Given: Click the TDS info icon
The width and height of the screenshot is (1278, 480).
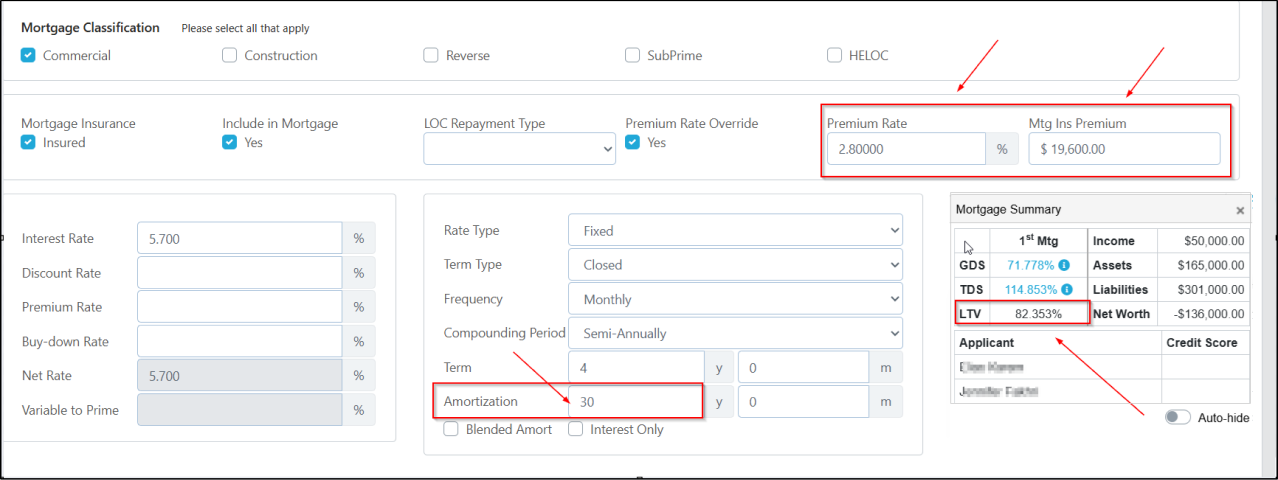Looking at the screenshot, I should click(1065, 290).
